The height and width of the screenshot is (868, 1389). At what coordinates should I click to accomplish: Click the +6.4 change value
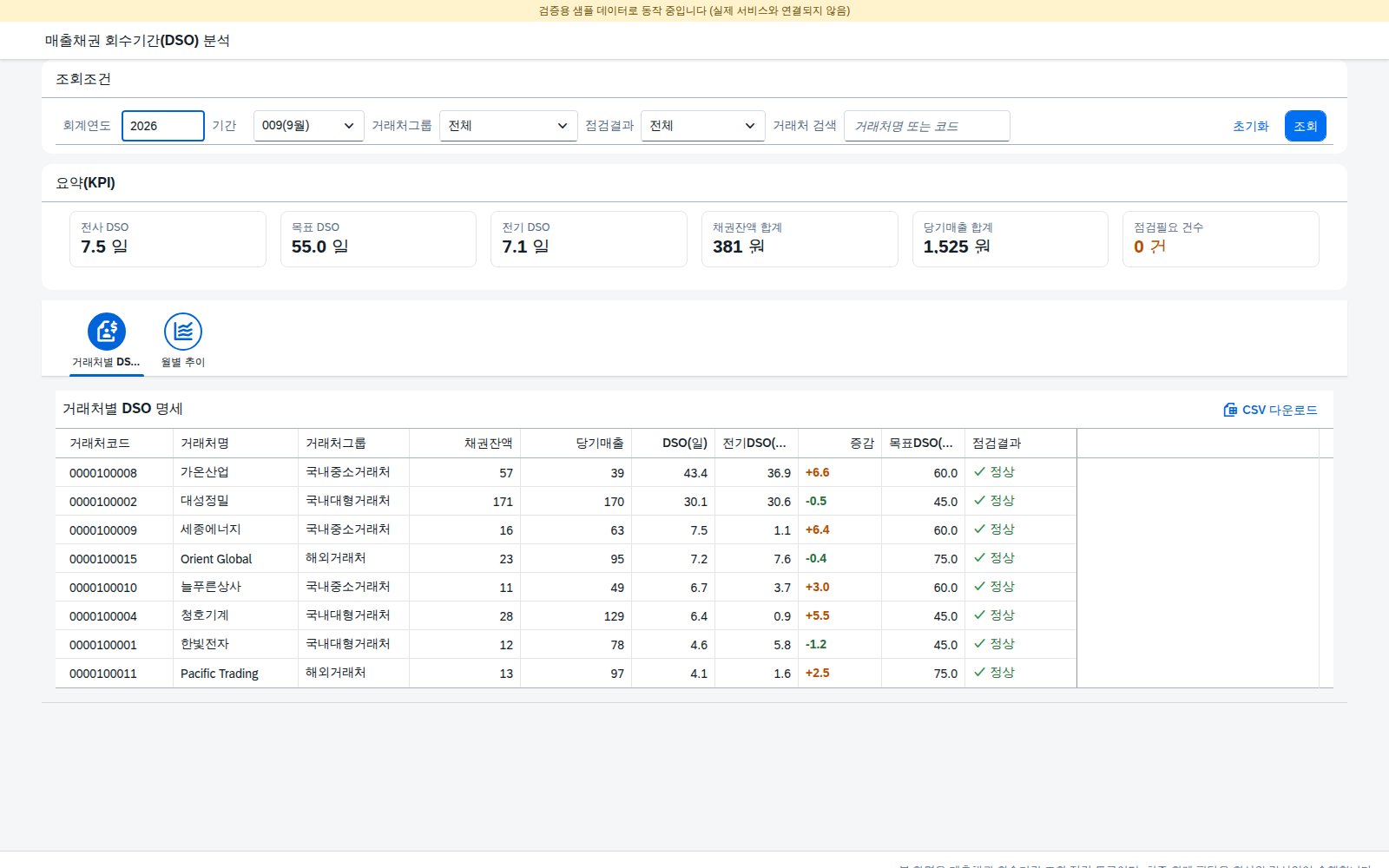pyautogui.click(x=818, y=529)
